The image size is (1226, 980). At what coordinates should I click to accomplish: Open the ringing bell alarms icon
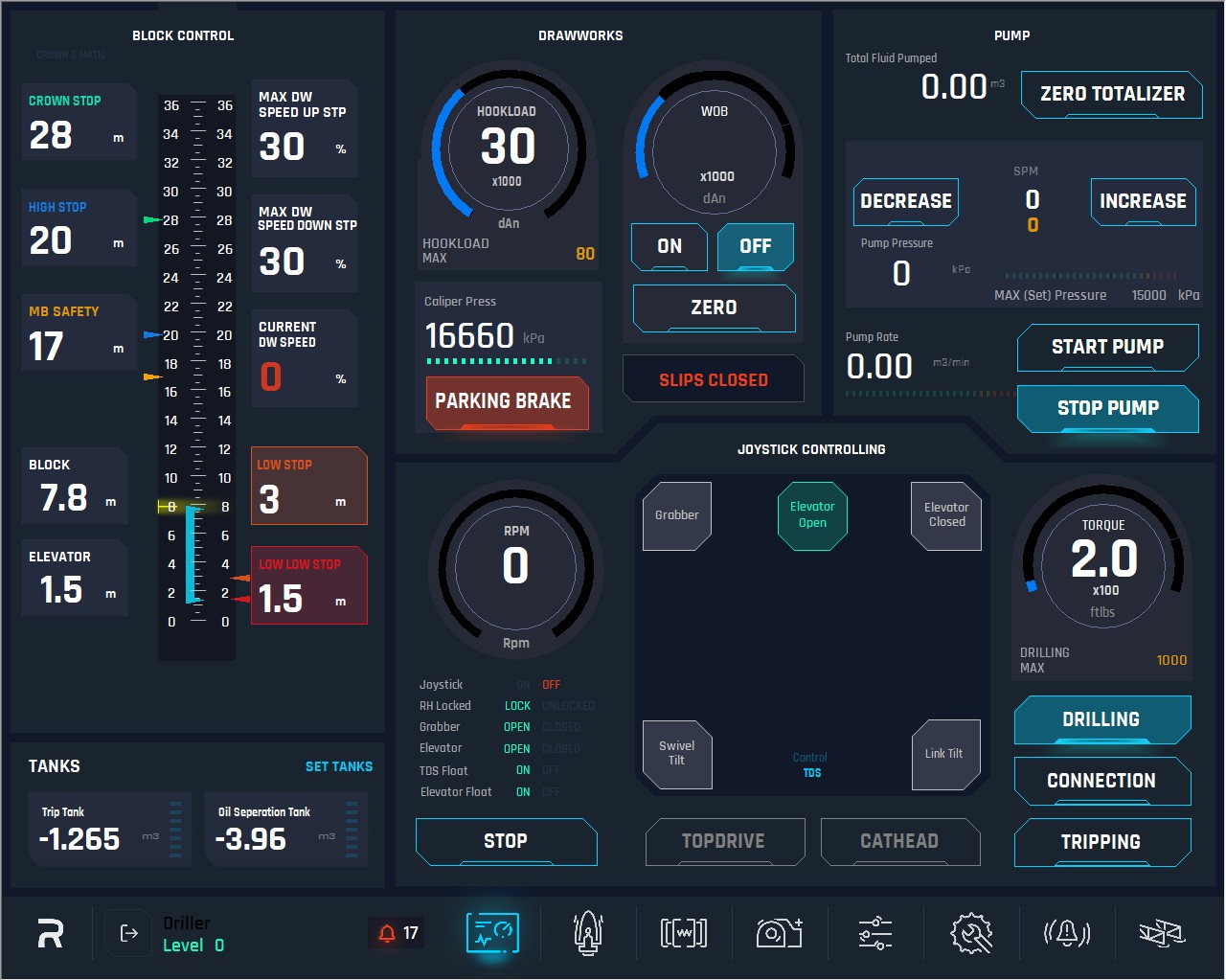[1067, 932]
